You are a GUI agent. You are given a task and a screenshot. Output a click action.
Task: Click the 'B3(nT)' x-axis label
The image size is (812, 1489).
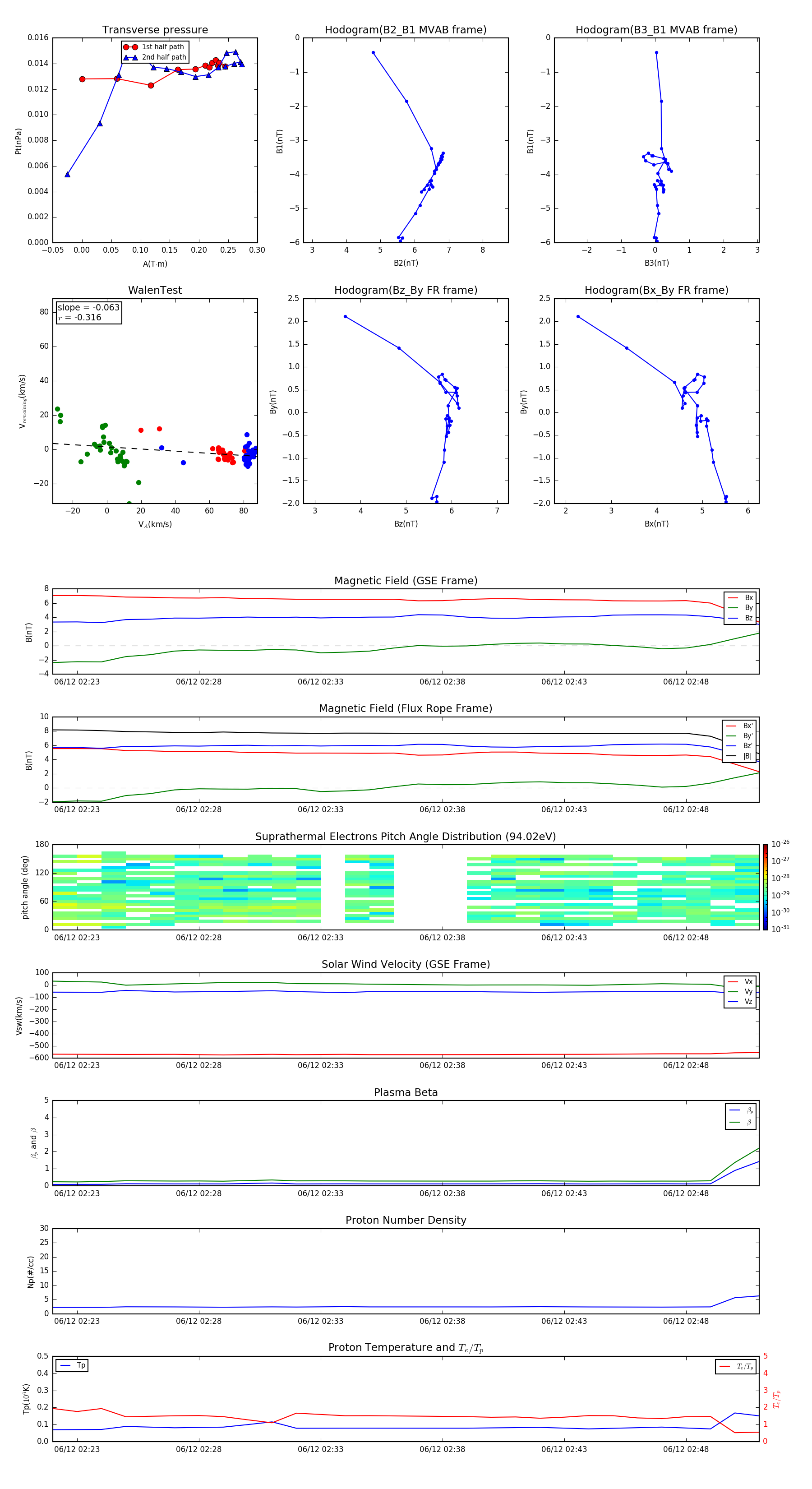pyautogui.click(x=656, y=263)
